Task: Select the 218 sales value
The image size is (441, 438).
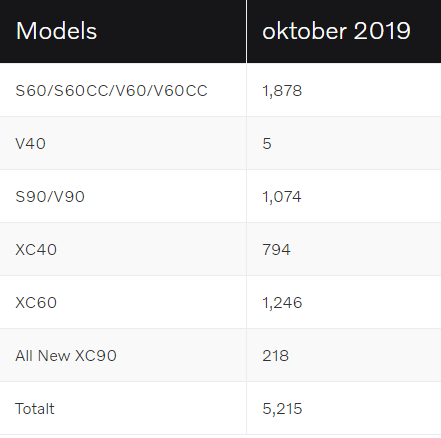Action: click(275, 356)
